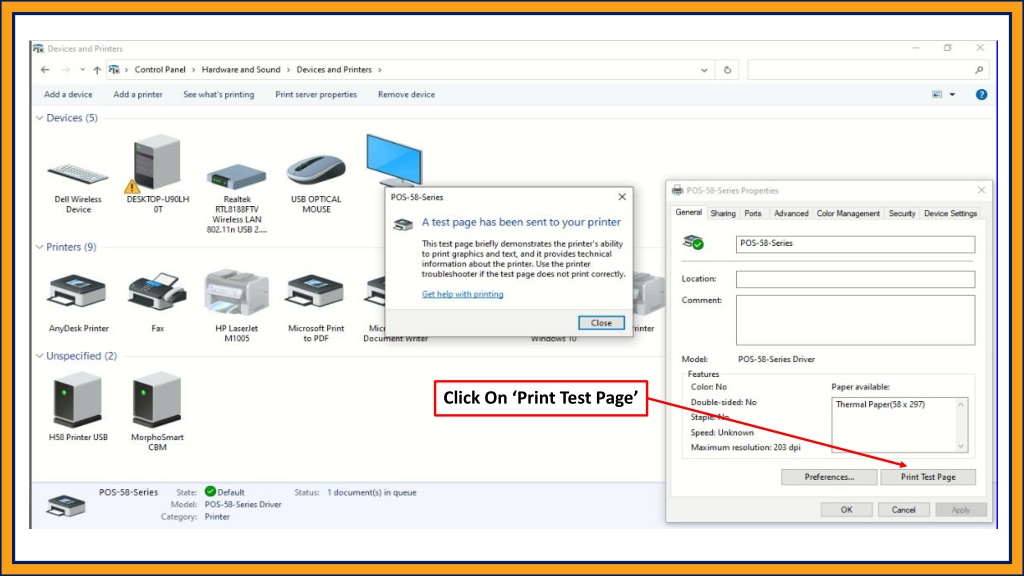The image size is (1024, 576).
Task: Select the MorphoSmart CBM device icon
Action: click(157, 400)
